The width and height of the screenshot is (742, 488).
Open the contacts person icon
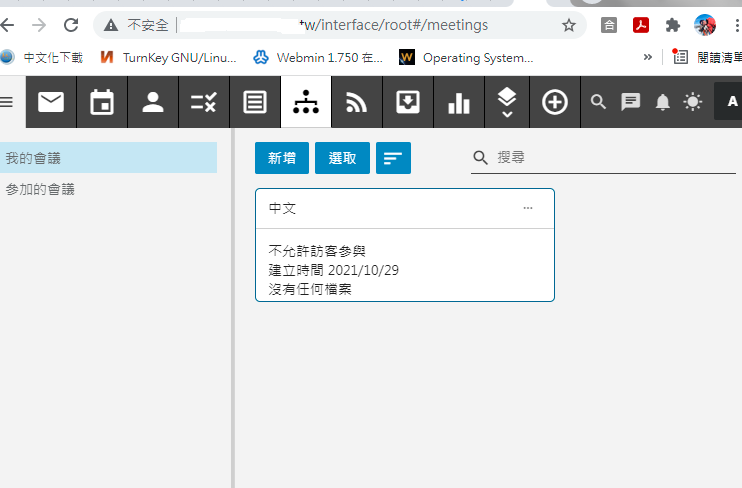click(153, 102)
